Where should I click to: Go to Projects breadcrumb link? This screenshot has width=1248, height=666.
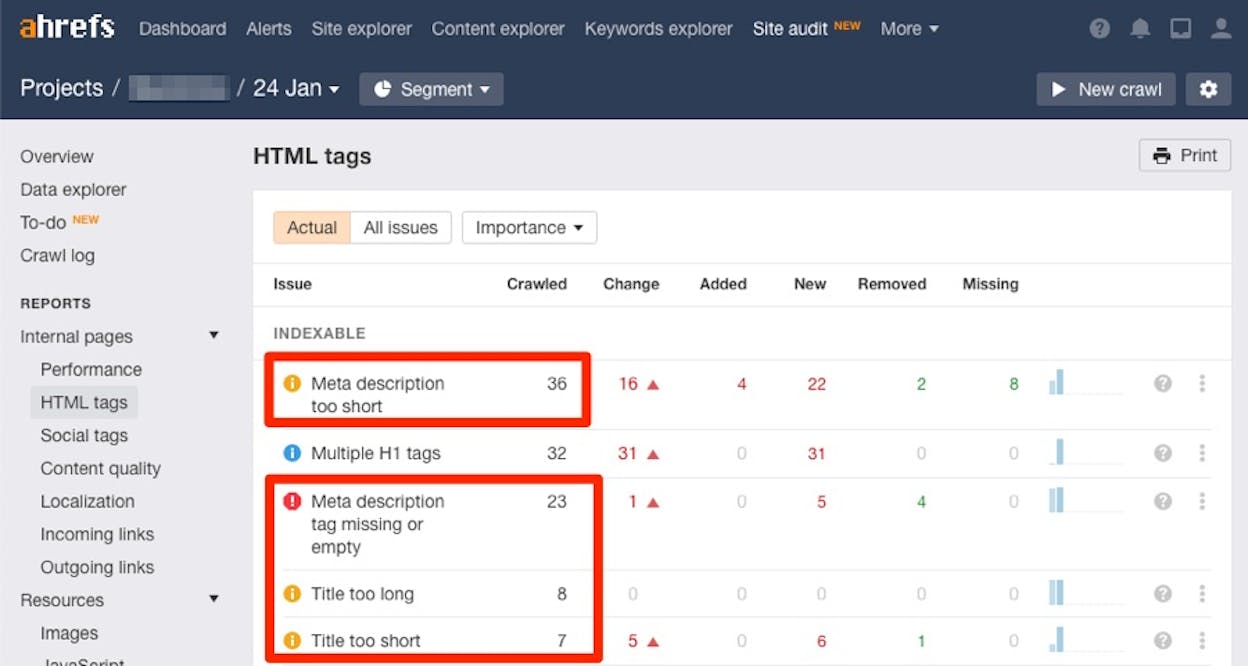[61, 88]
